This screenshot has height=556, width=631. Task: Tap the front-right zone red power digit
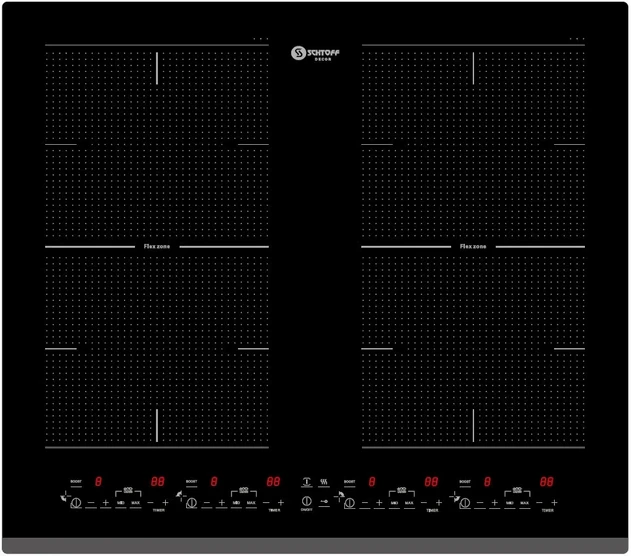(x=487, y=482)
